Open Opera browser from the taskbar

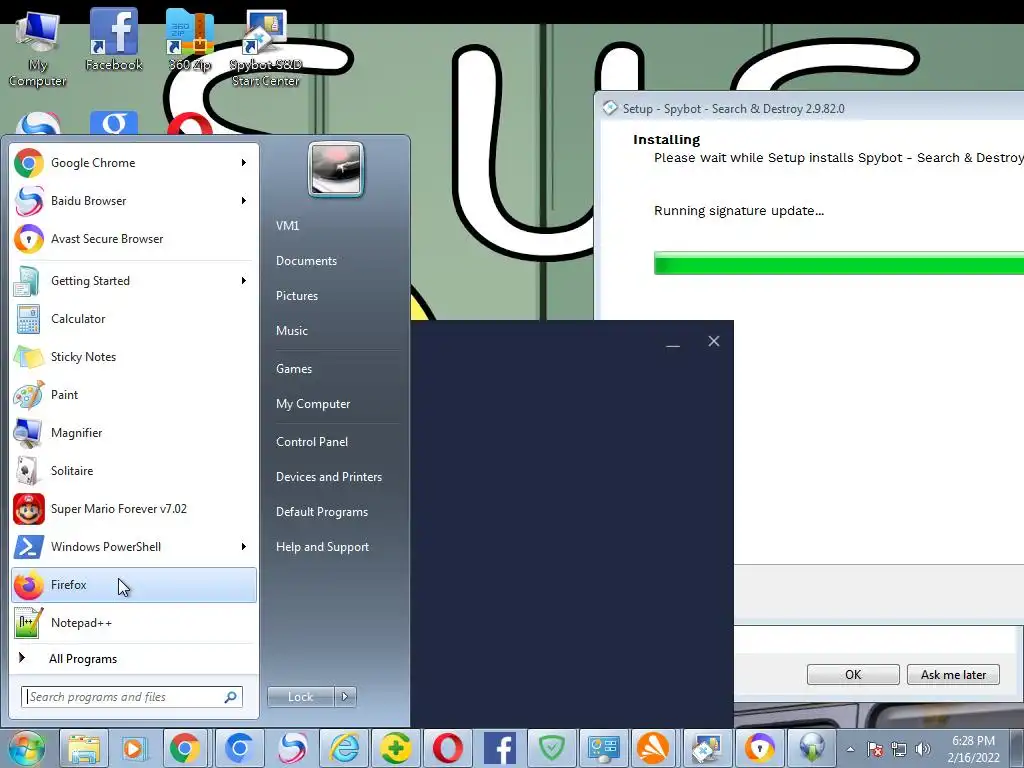point(447,748)
